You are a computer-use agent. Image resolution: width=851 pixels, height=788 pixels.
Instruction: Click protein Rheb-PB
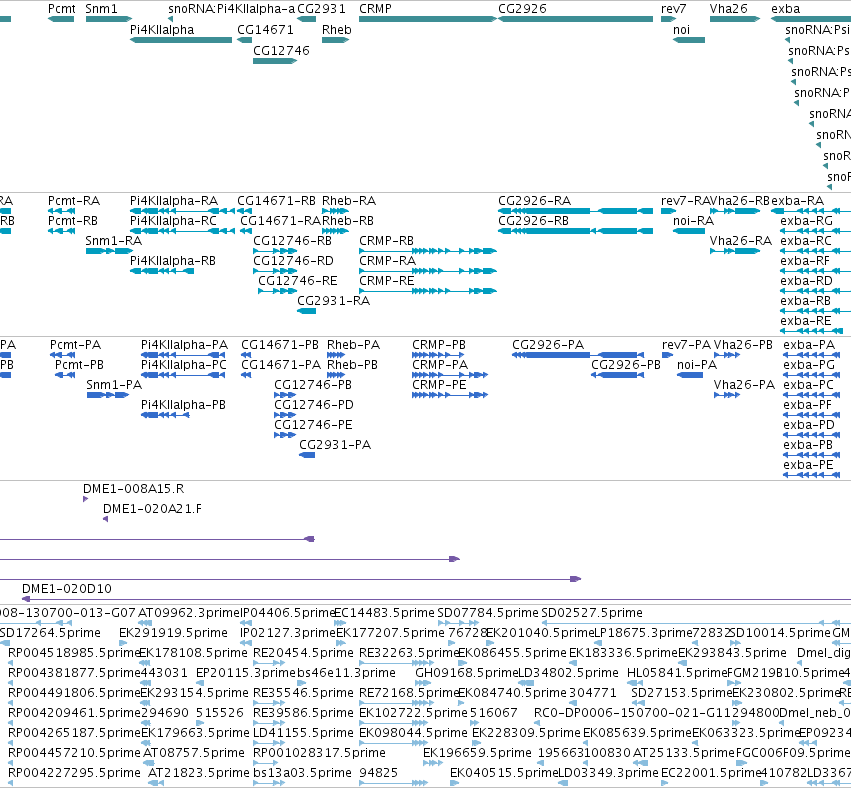[336, 374]
